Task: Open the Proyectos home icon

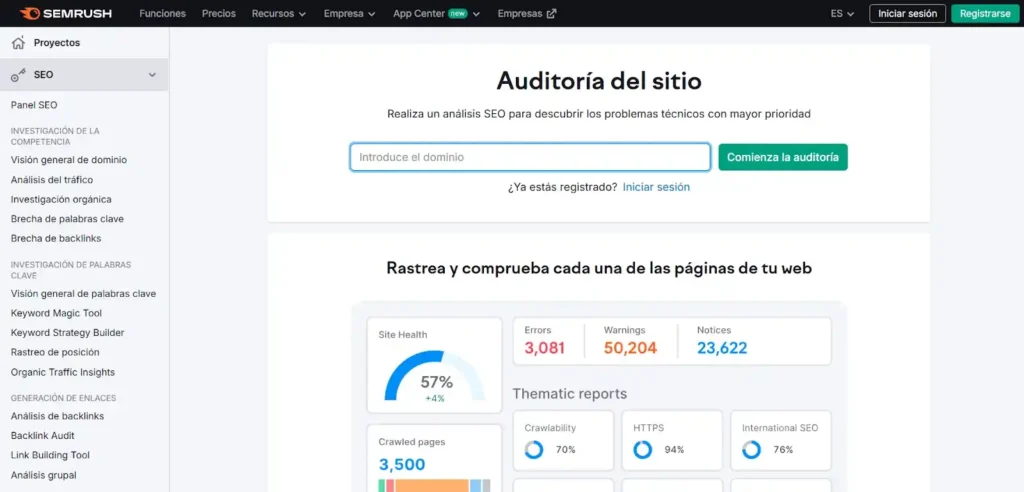Action: coord(18,43)
